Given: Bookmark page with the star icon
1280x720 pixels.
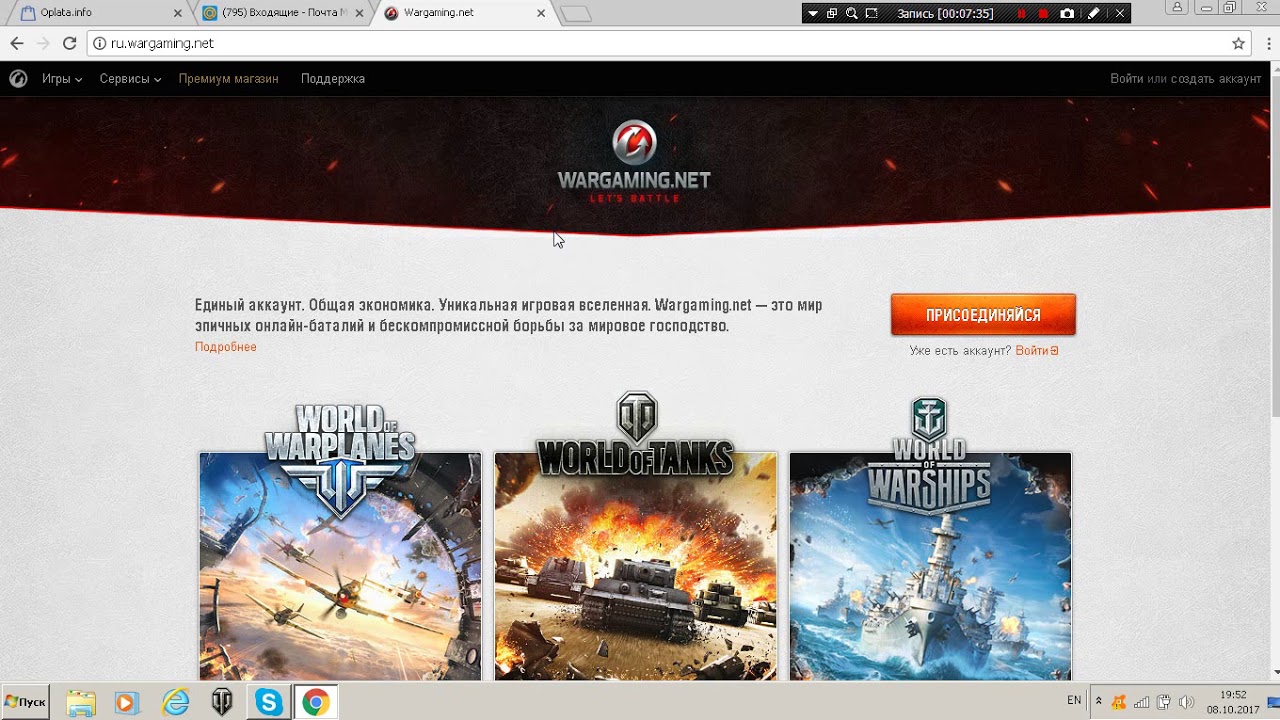Looking at the screenshot, I should [x=1238, y=43].
